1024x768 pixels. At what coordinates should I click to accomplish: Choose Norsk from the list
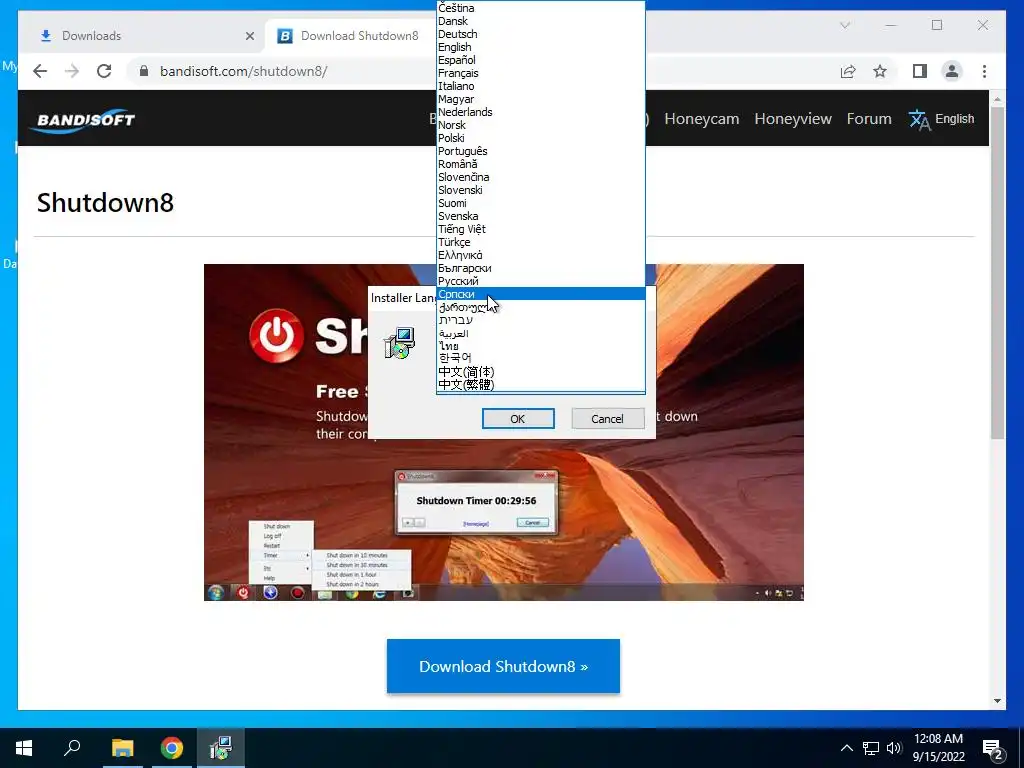point(541,125)
